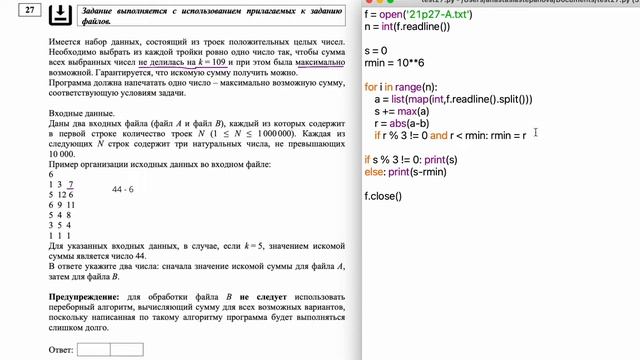Click the line if s % 3 != 0: print(s)
Image resolution: width=640 pixels, height=360 pixels.
click(411, 160)
